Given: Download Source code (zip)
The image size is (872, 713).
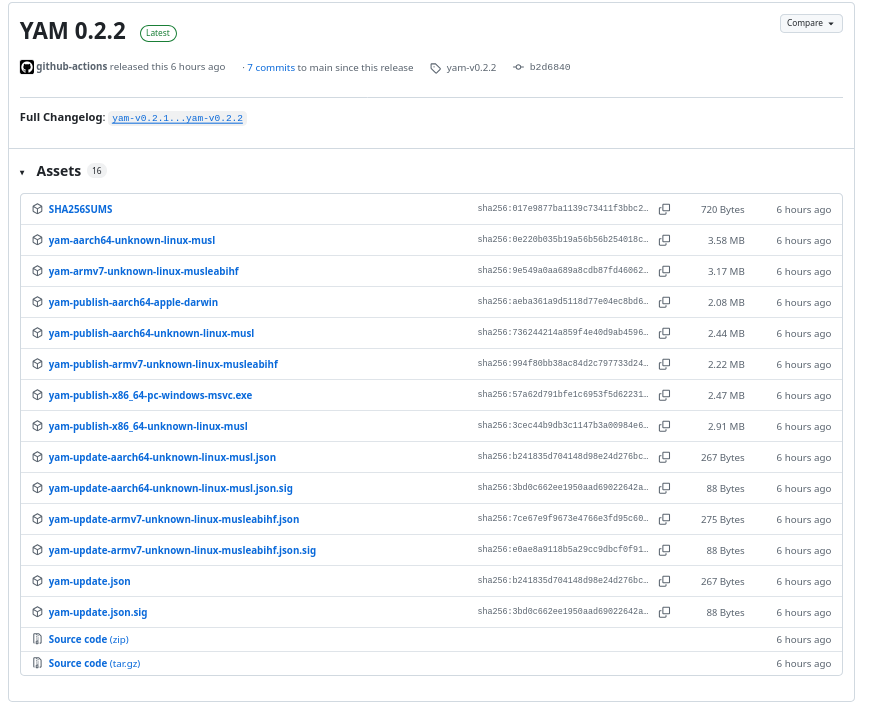Looking at the screenshot, I should 88,640.
